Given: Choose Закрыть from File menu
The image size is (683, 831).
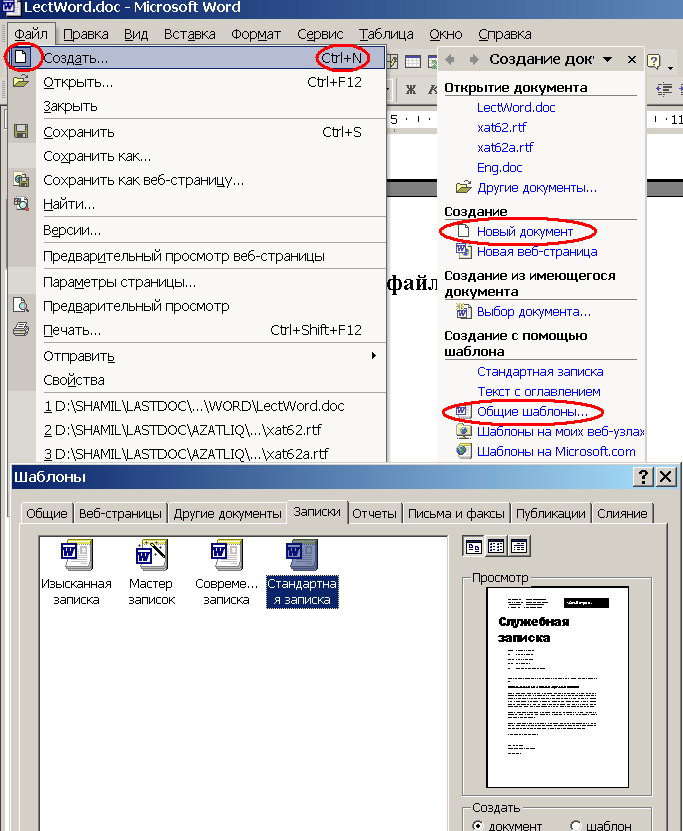Looking at the screenshot, I should [211, 106].
